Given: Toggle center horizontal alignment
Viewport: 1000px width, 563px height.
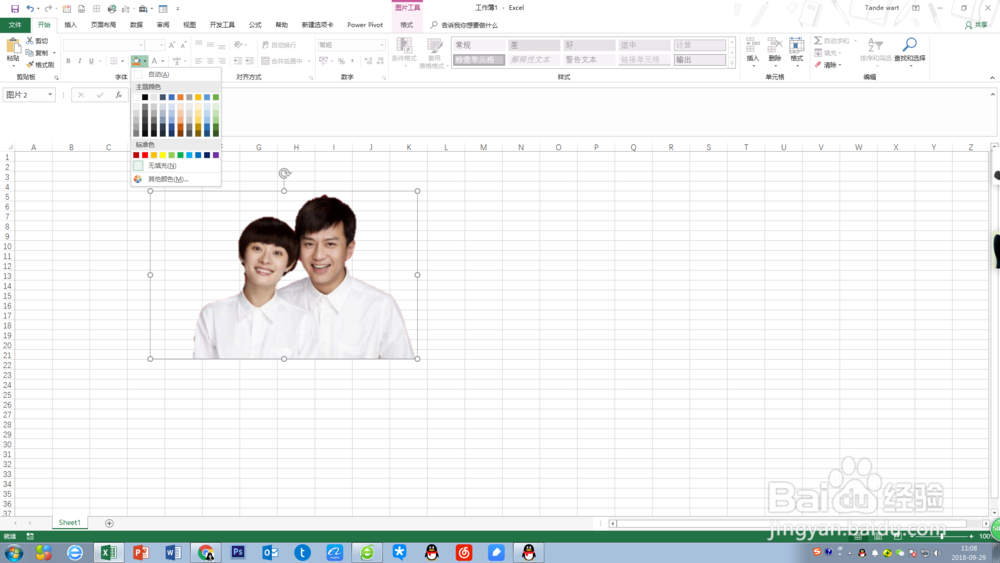Looking at the screenshot, I should (210, 61).
